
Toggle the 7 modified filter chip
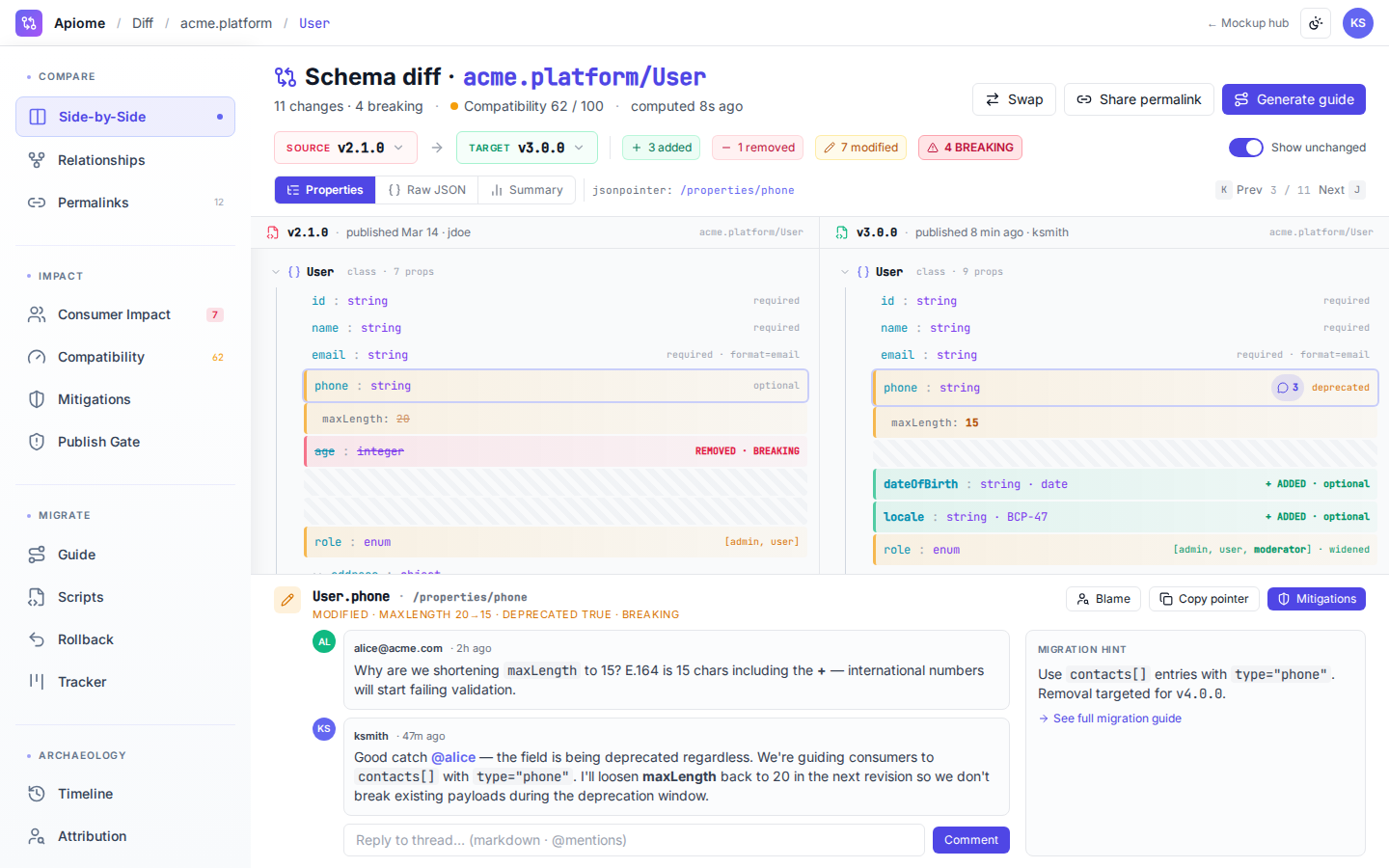(860, 148)
